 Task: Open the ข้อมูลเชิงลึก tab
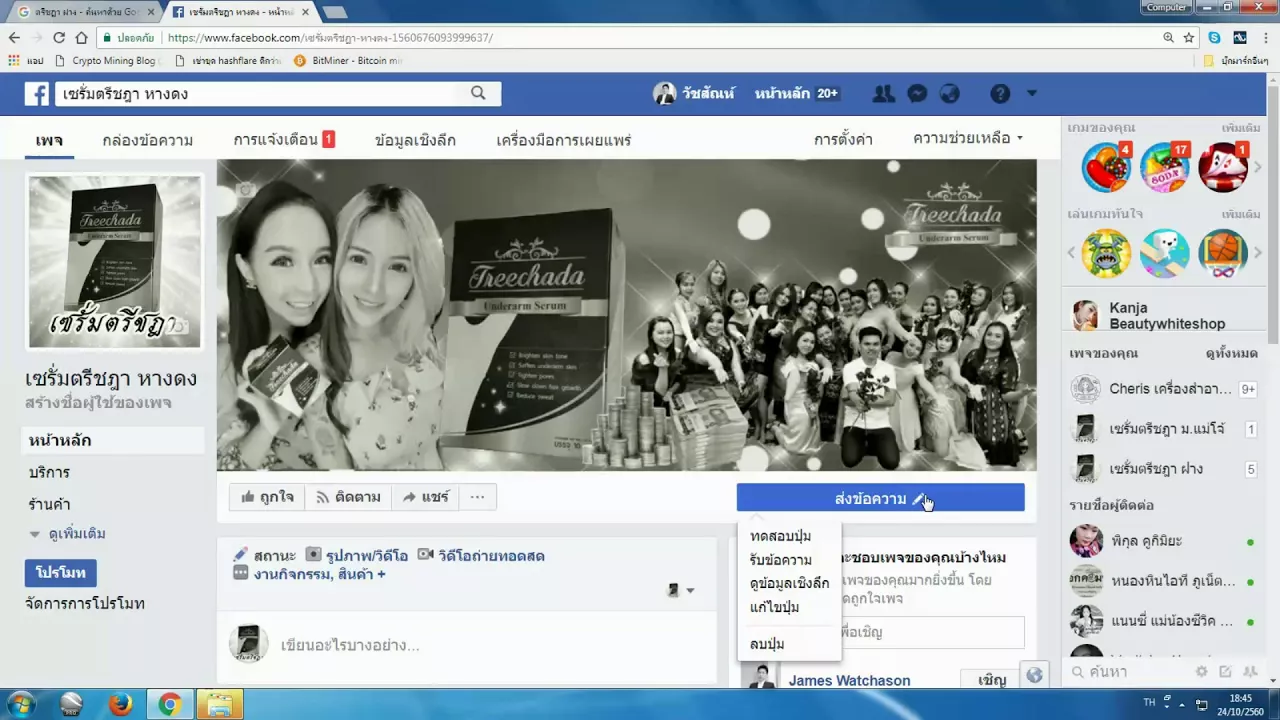coord(415,140)
